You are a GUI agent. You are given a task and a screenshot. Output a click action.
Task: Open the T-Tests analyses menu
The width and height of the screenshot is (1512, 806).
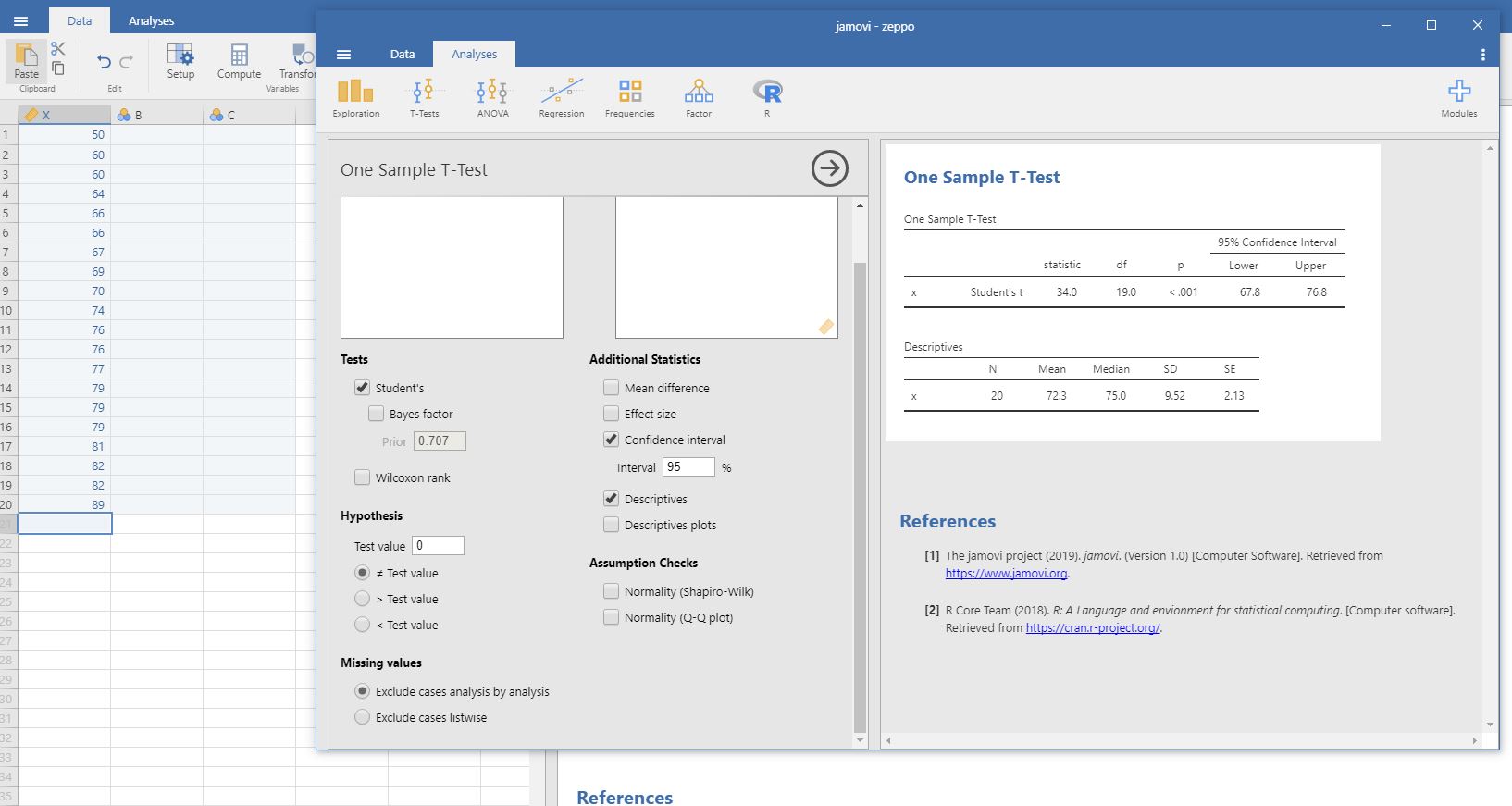click(x=424, y=98)
